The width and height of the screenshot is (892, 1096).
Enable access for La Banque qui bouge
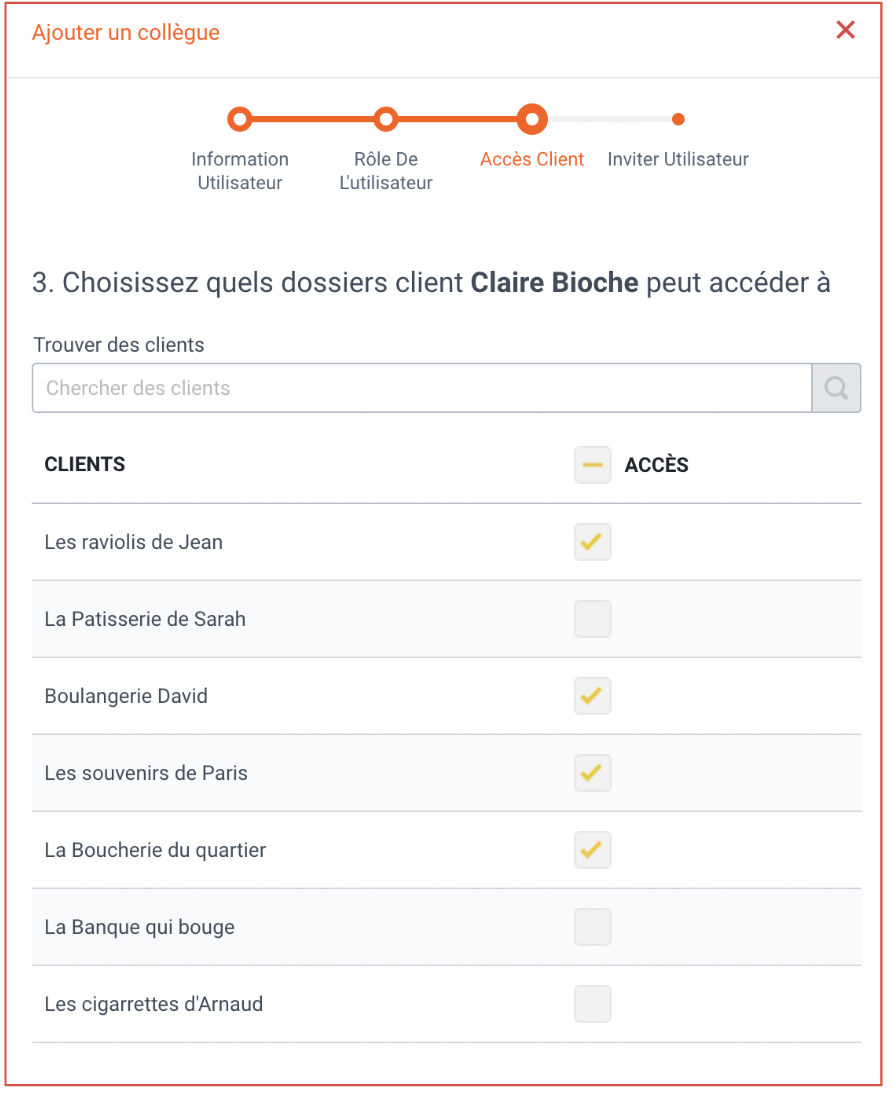[x=593, y=927]
